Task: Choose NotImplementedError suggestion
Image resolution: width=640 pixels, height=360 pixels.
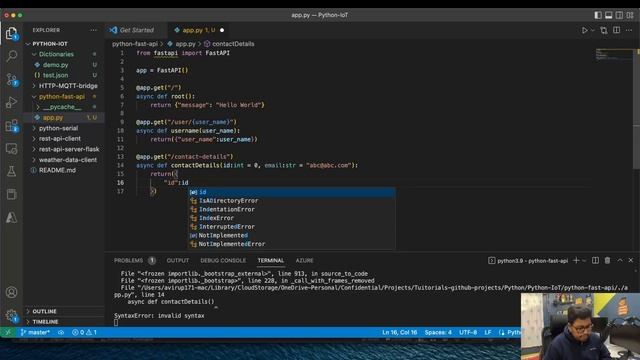Action: coord(291,244)
